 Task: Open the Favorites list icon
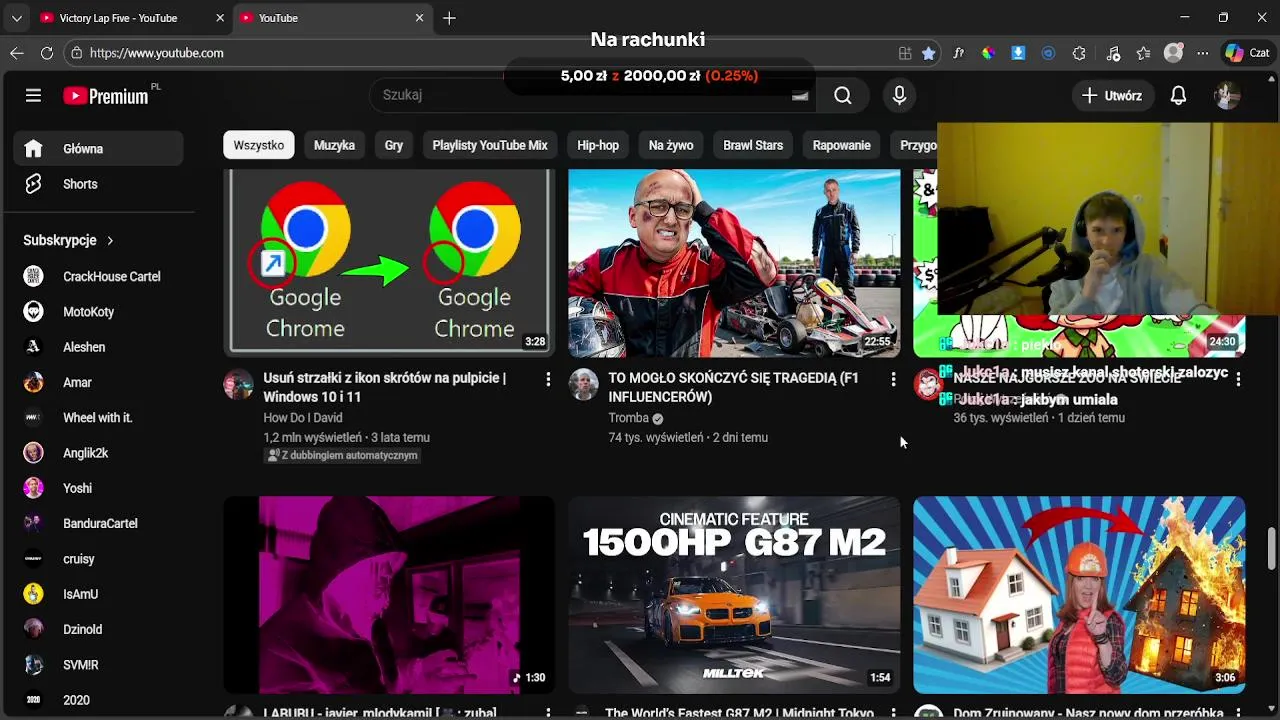click(1144, 53)
